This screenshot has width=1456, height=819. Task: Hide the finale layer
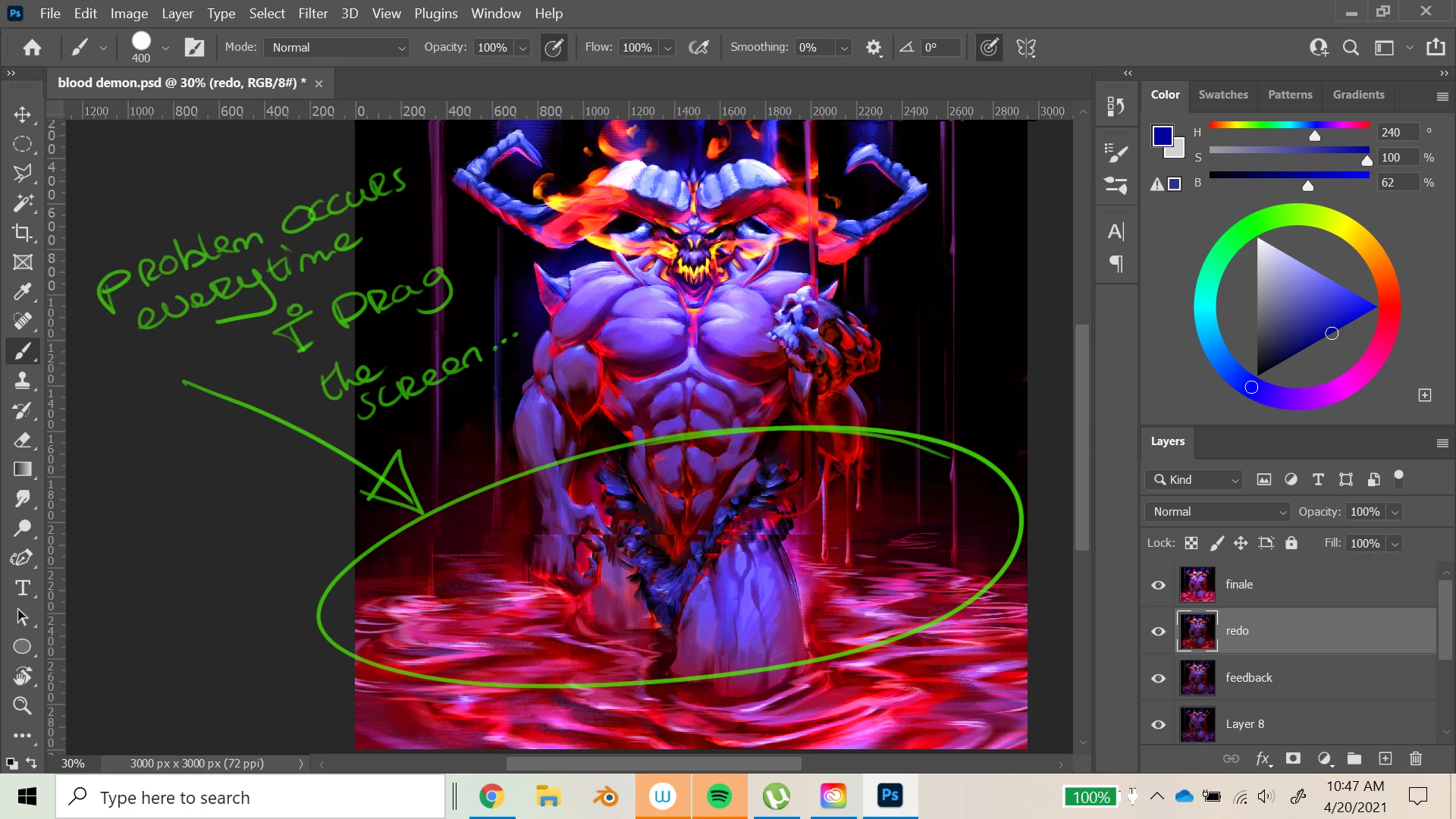[x=1158, y=585]
